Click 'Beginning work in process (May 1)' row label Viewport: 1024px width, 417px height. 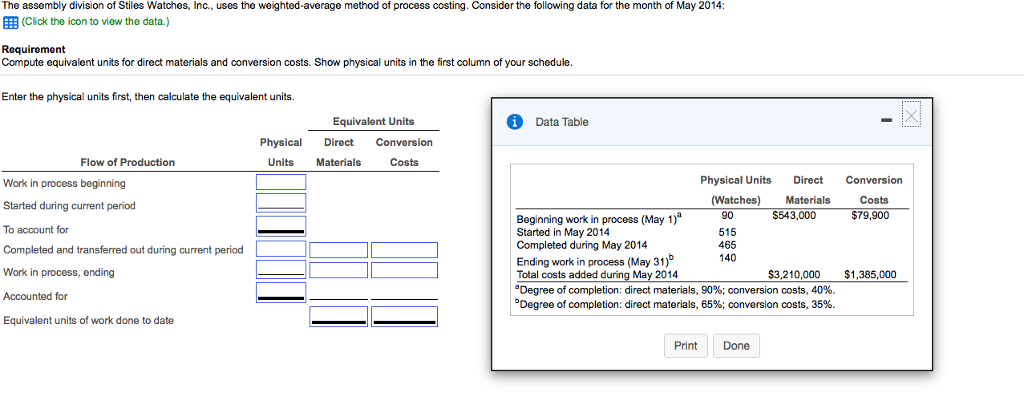tap(598, 219)
